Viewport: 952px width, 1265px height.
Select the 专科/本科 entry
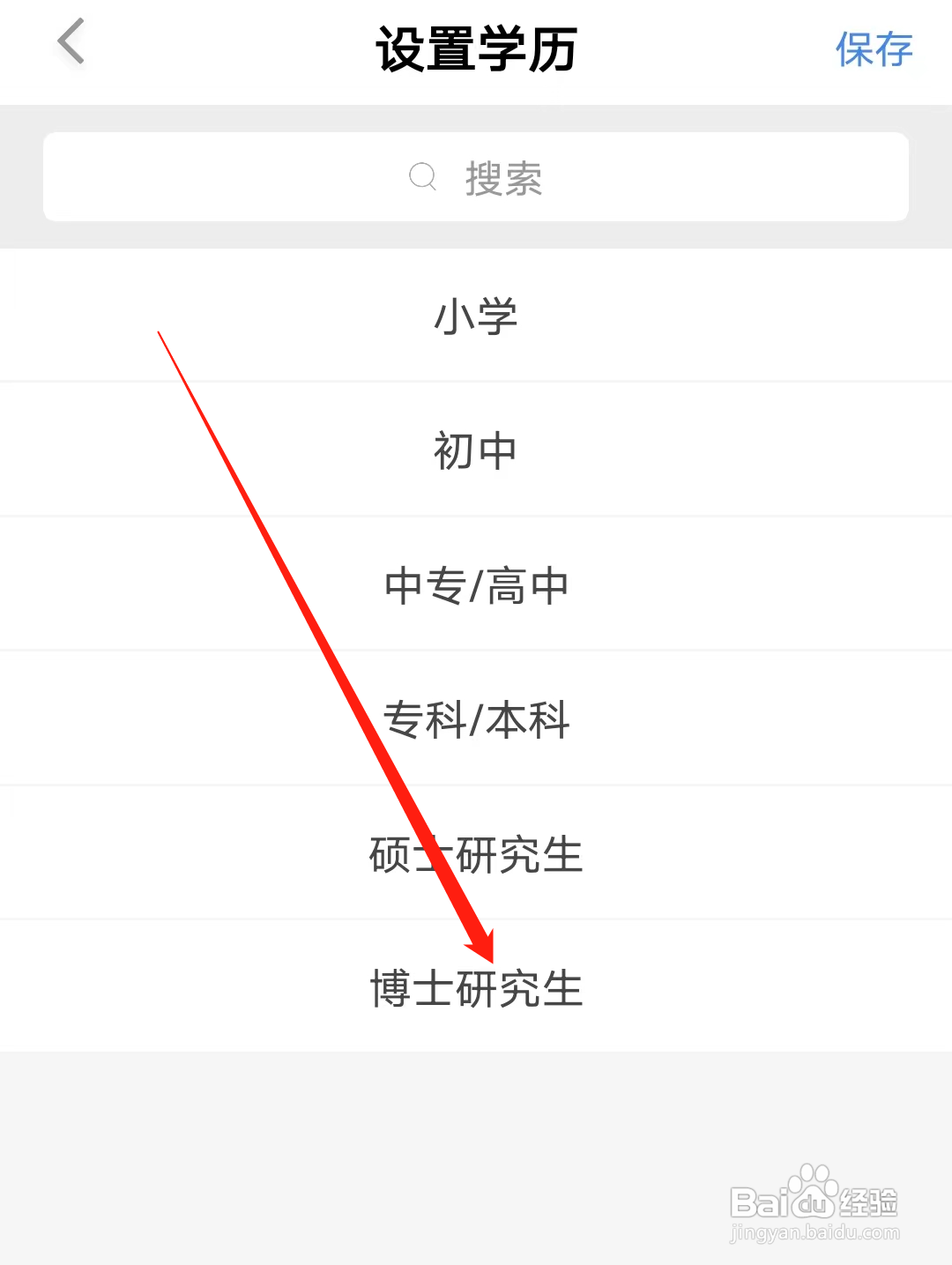coord(476,718)
